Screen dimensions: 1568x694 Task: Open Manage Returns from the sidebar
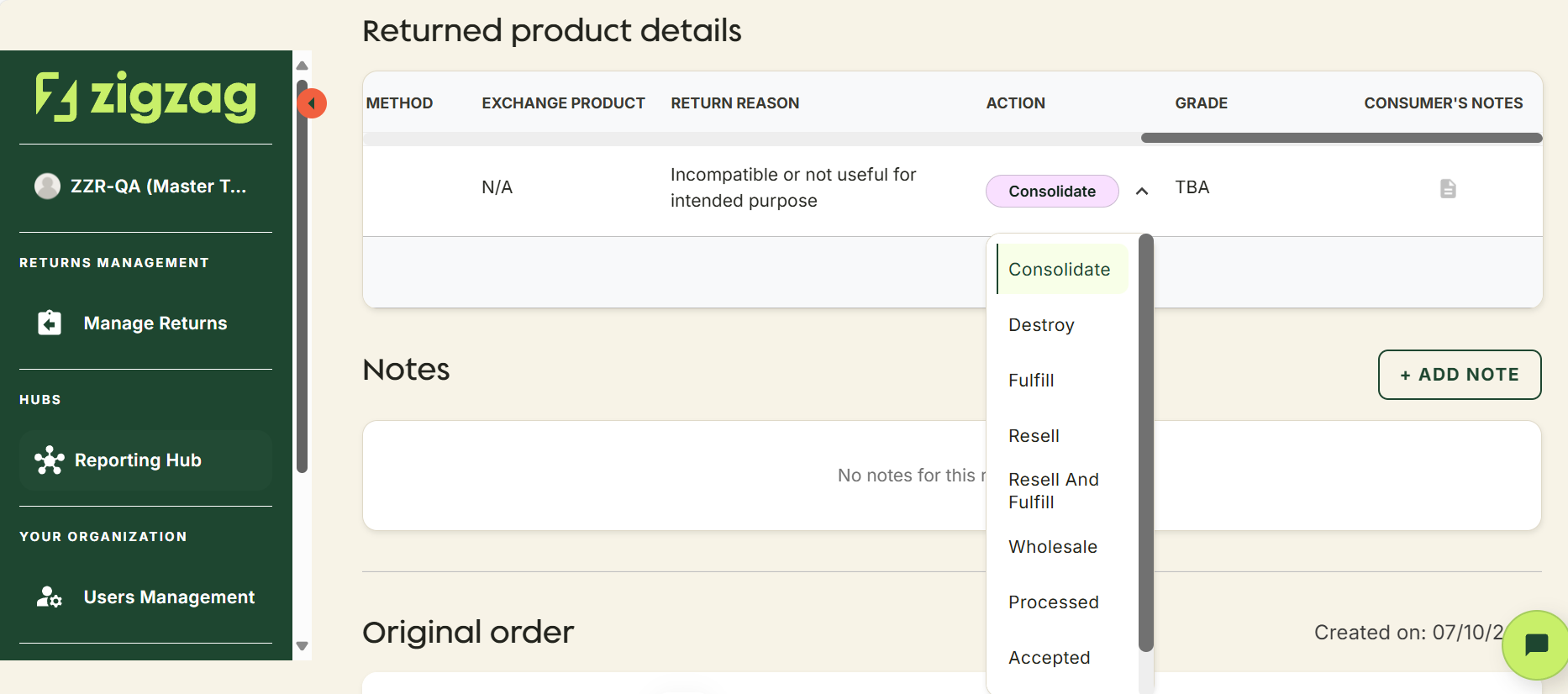click(x=155, y=322)
